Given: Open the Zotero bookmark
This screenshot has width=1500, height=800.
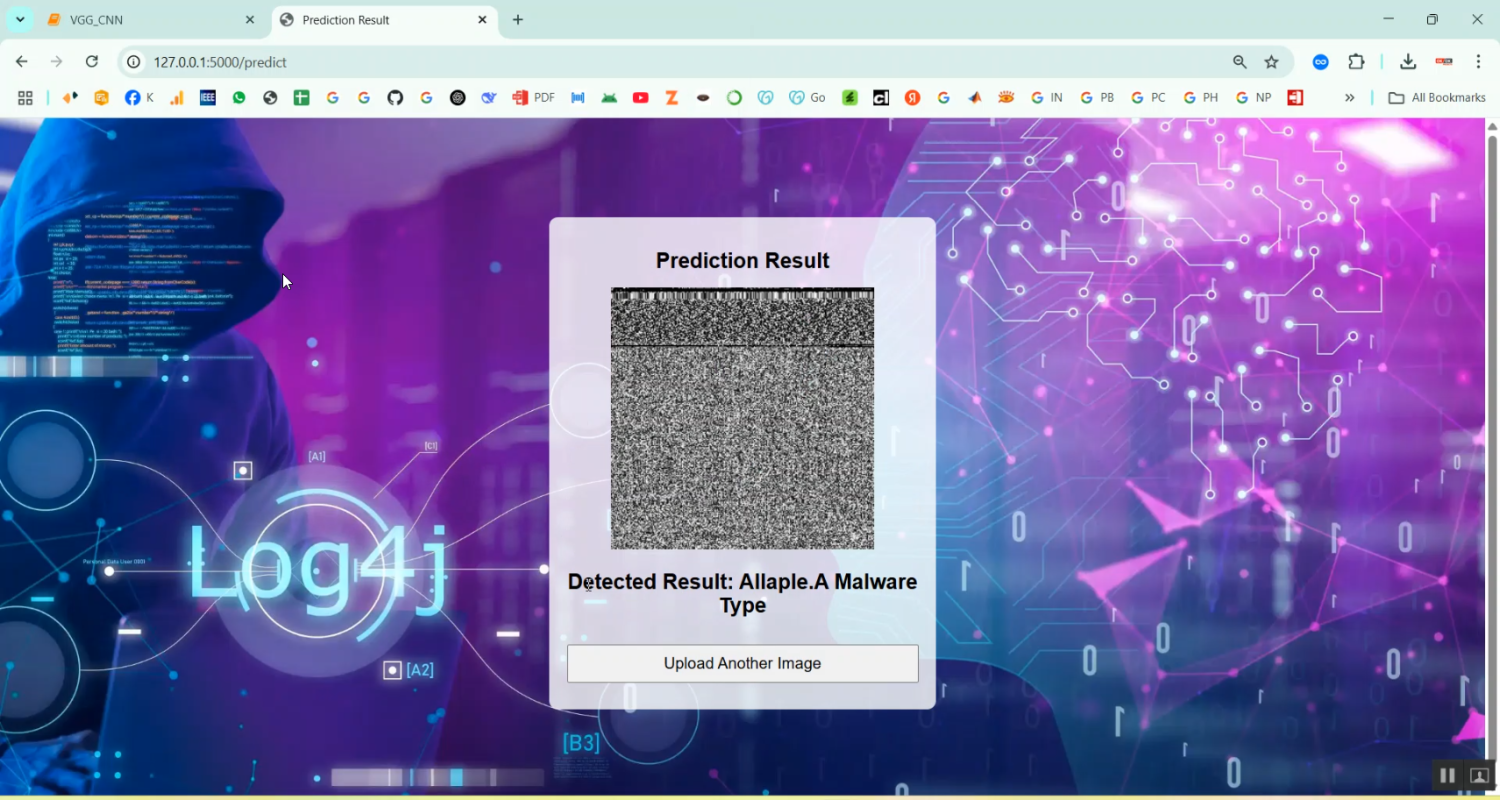Looking at the screenshot, I should tap(671, 97).
